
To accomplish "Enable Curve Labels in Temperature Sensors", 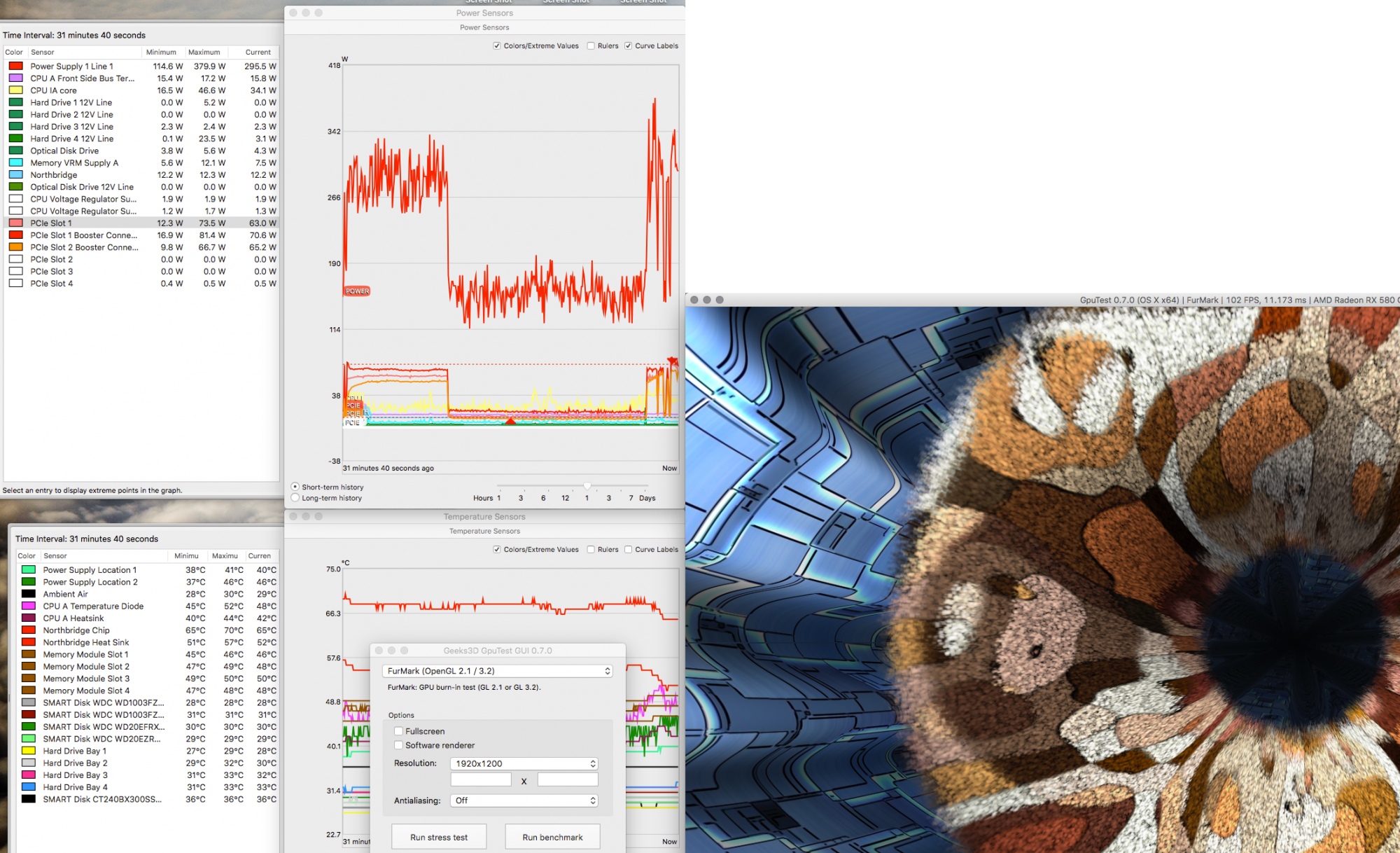I will 629,550.
